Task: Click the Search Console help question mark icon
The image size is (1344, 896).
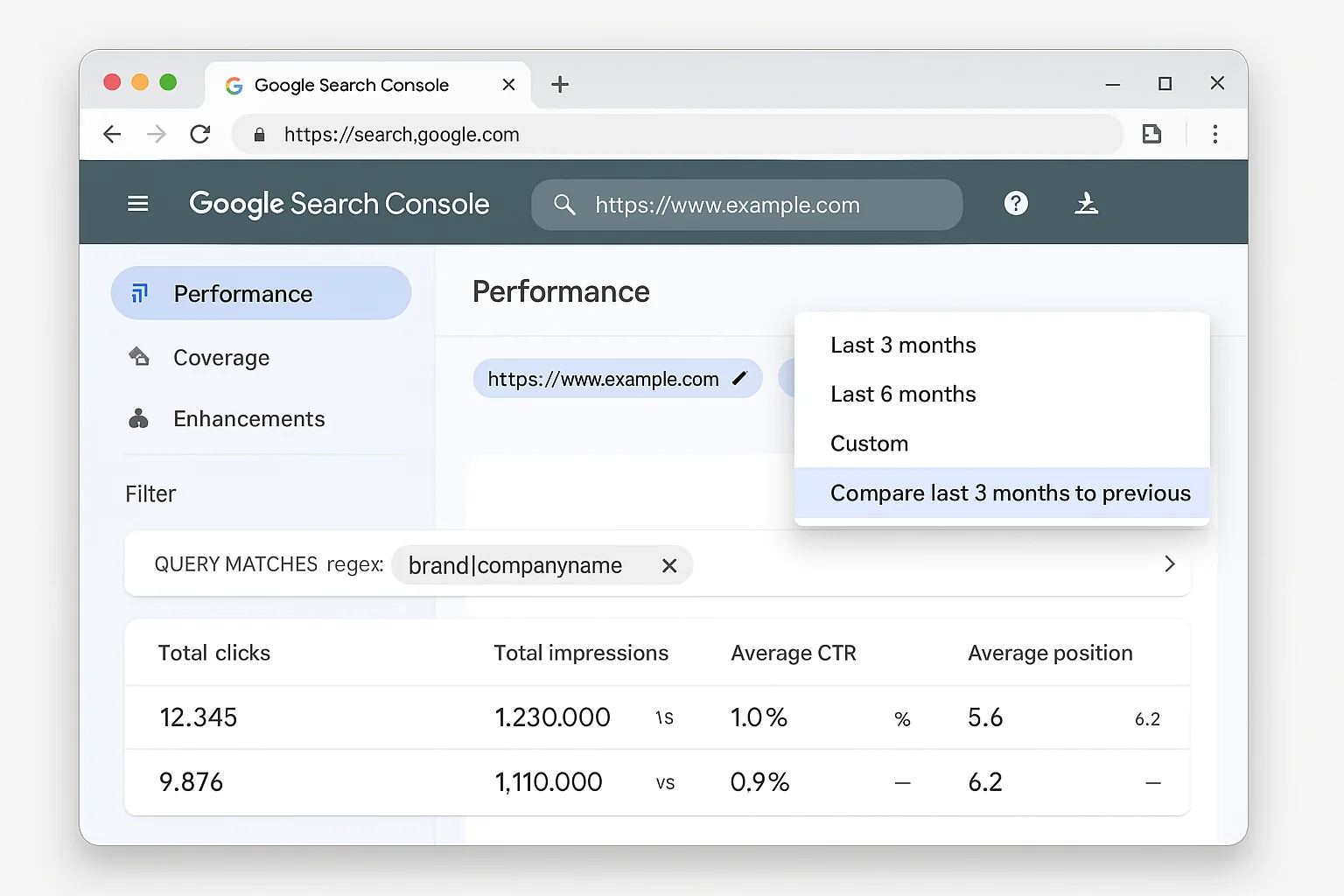Action: [1015, 204]
